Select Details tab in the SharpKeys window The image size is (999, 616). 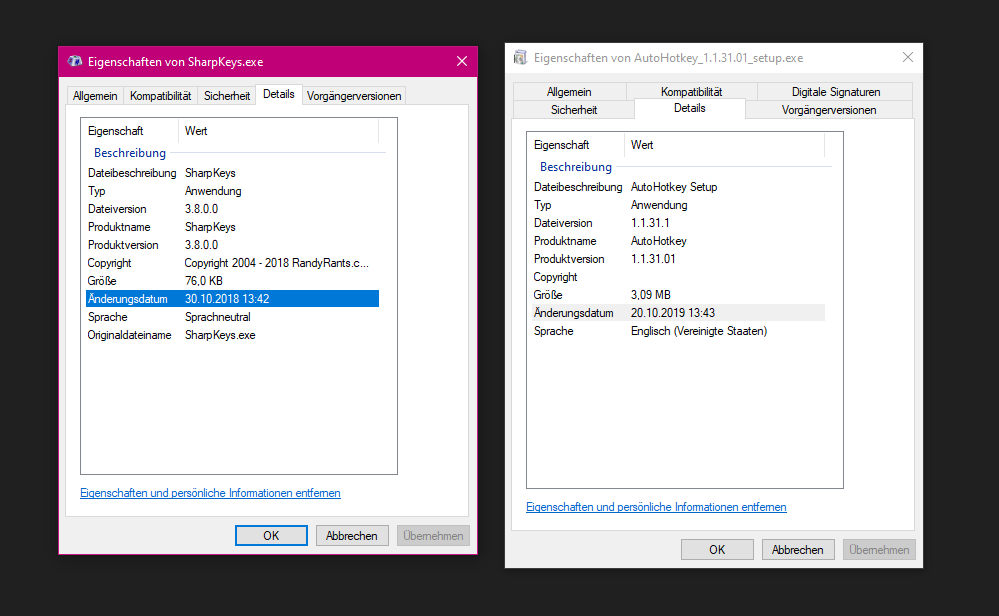click(x=278, y=94)
